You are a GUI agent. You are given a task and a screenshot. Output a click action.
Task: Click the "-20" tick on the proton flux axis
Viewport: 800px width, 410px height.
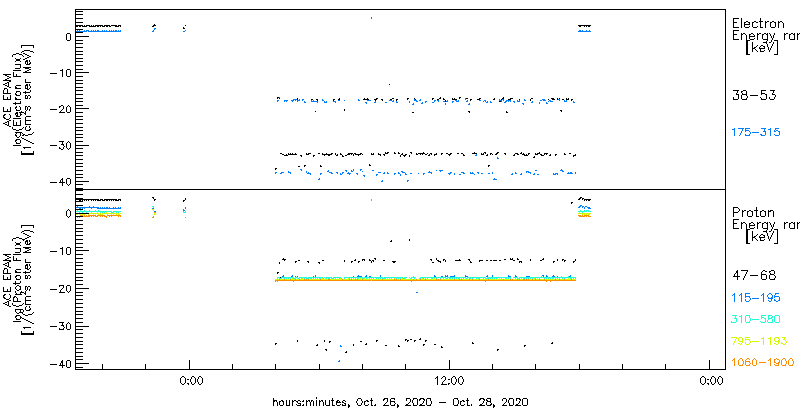click(61, 289)
